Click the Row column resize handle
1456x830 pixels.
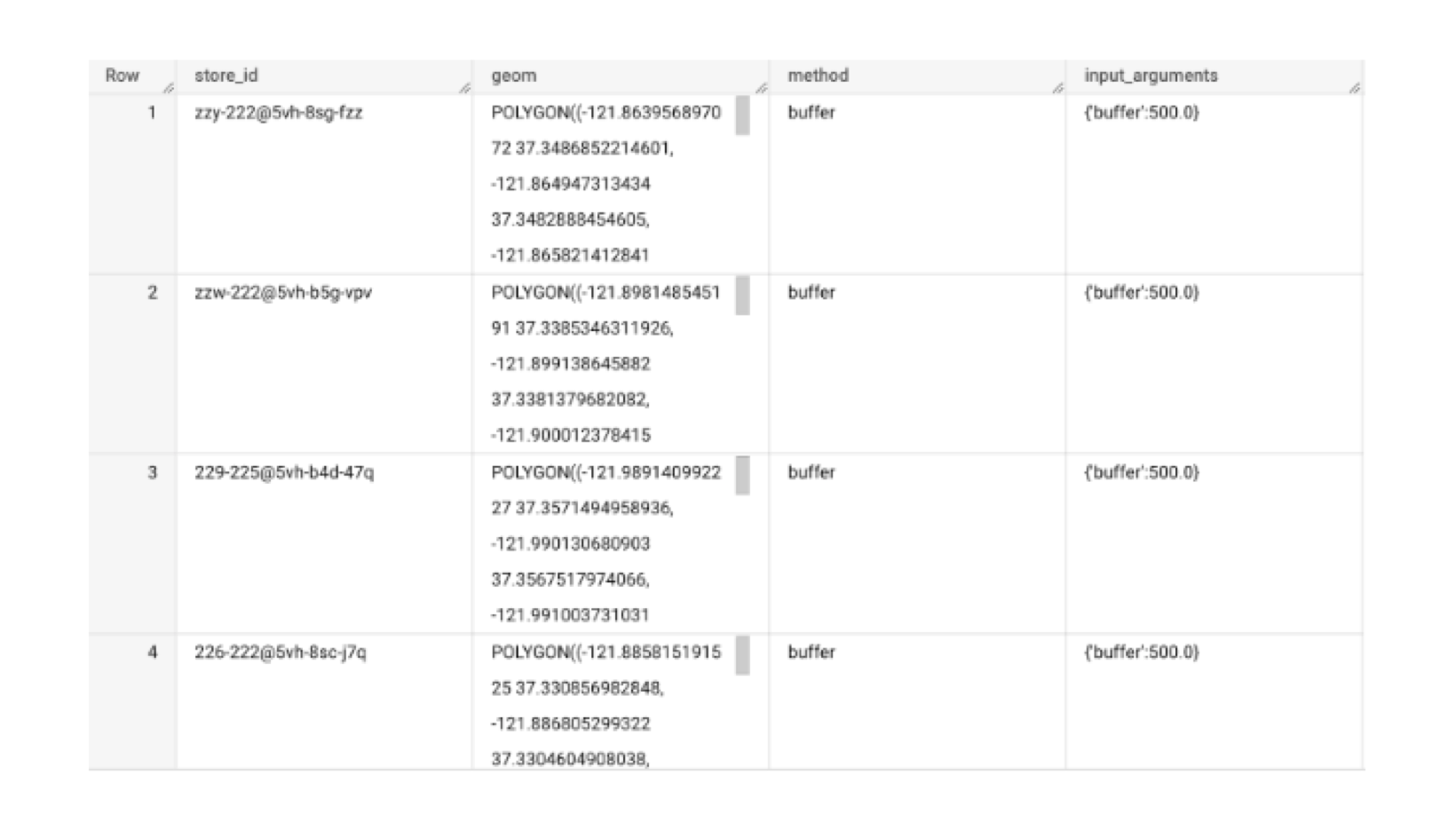(x=168, y=88)
